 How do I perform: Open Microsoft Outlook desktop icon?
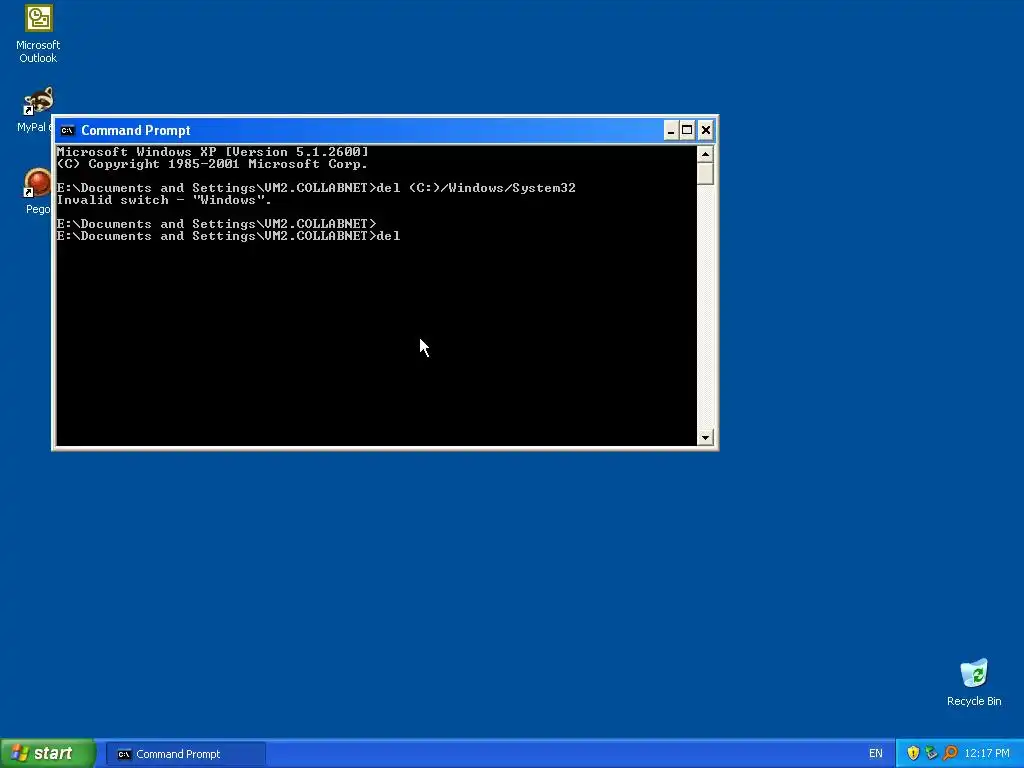click(x=38, y=34)
